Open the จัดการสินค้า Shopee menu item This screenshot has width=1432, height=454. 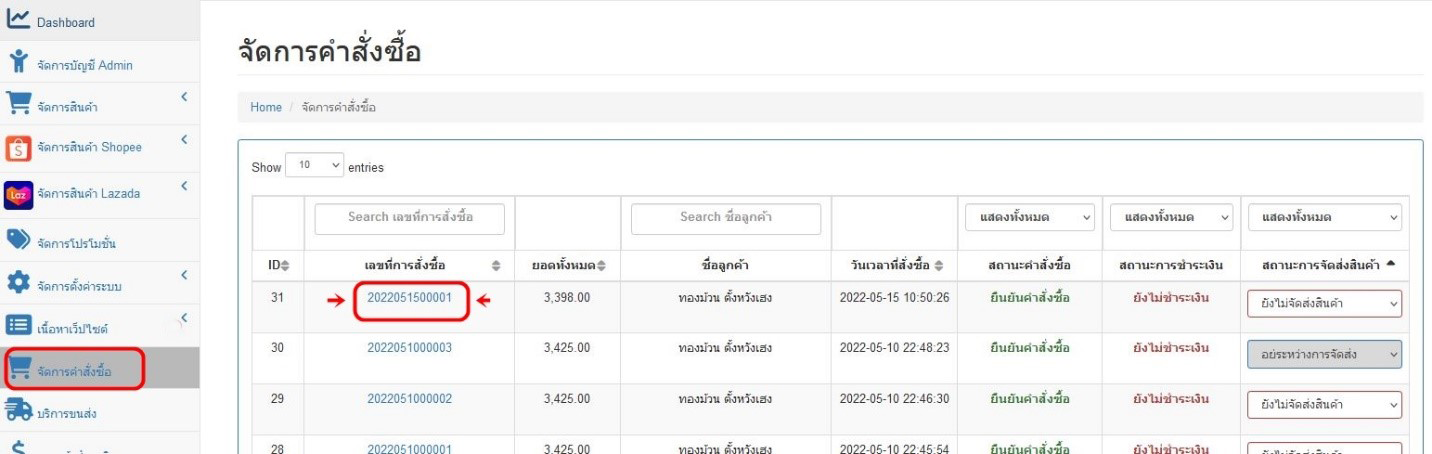(89, 147)
